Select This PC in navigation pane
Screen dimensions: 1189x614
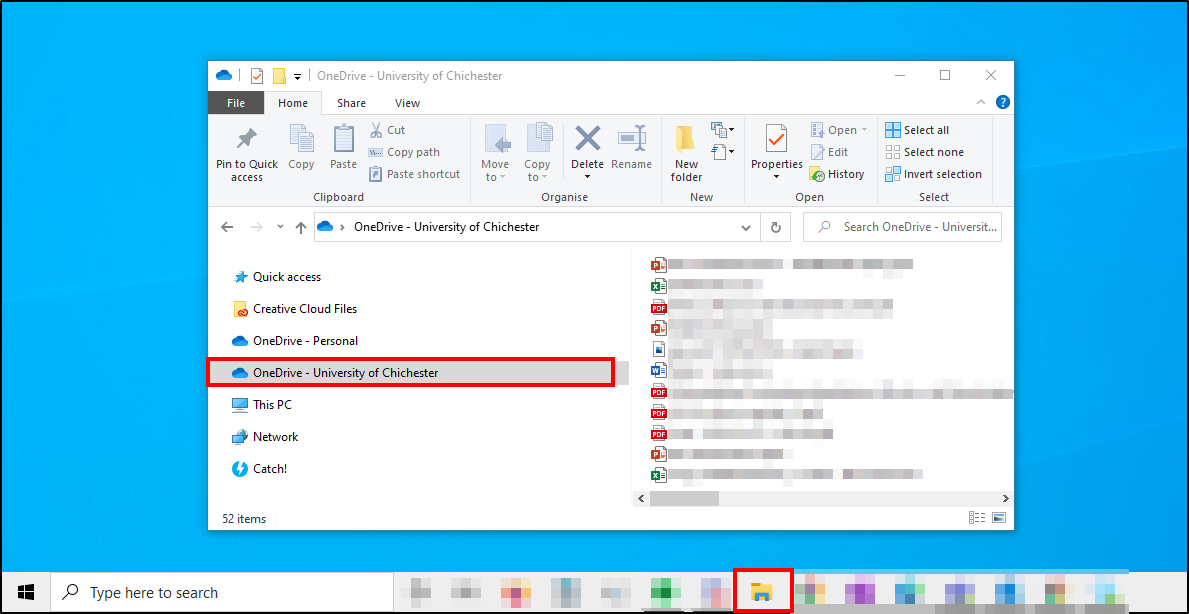272,405
